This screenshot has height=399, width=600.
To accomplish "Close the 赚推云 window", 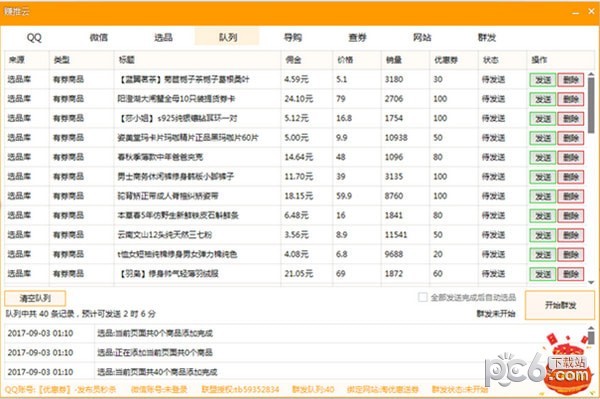I will click(591, 11).
